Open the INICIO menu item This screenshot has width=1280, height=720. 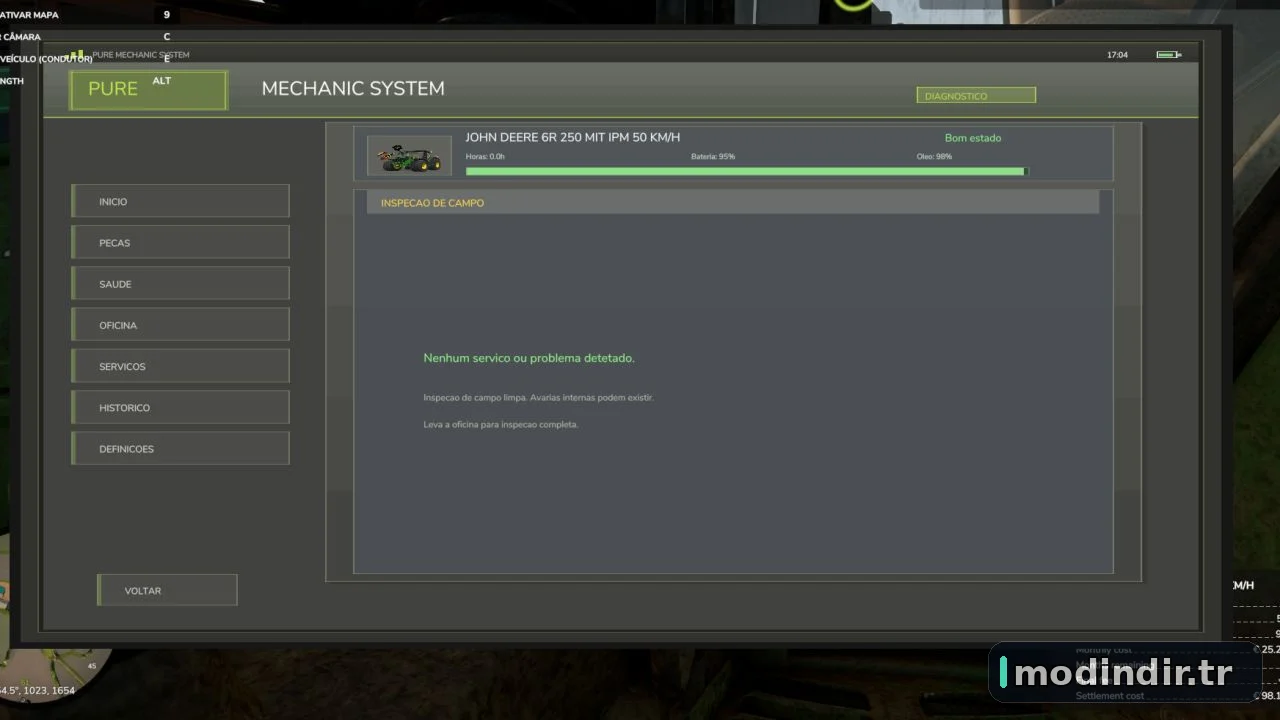coord(180,201)
